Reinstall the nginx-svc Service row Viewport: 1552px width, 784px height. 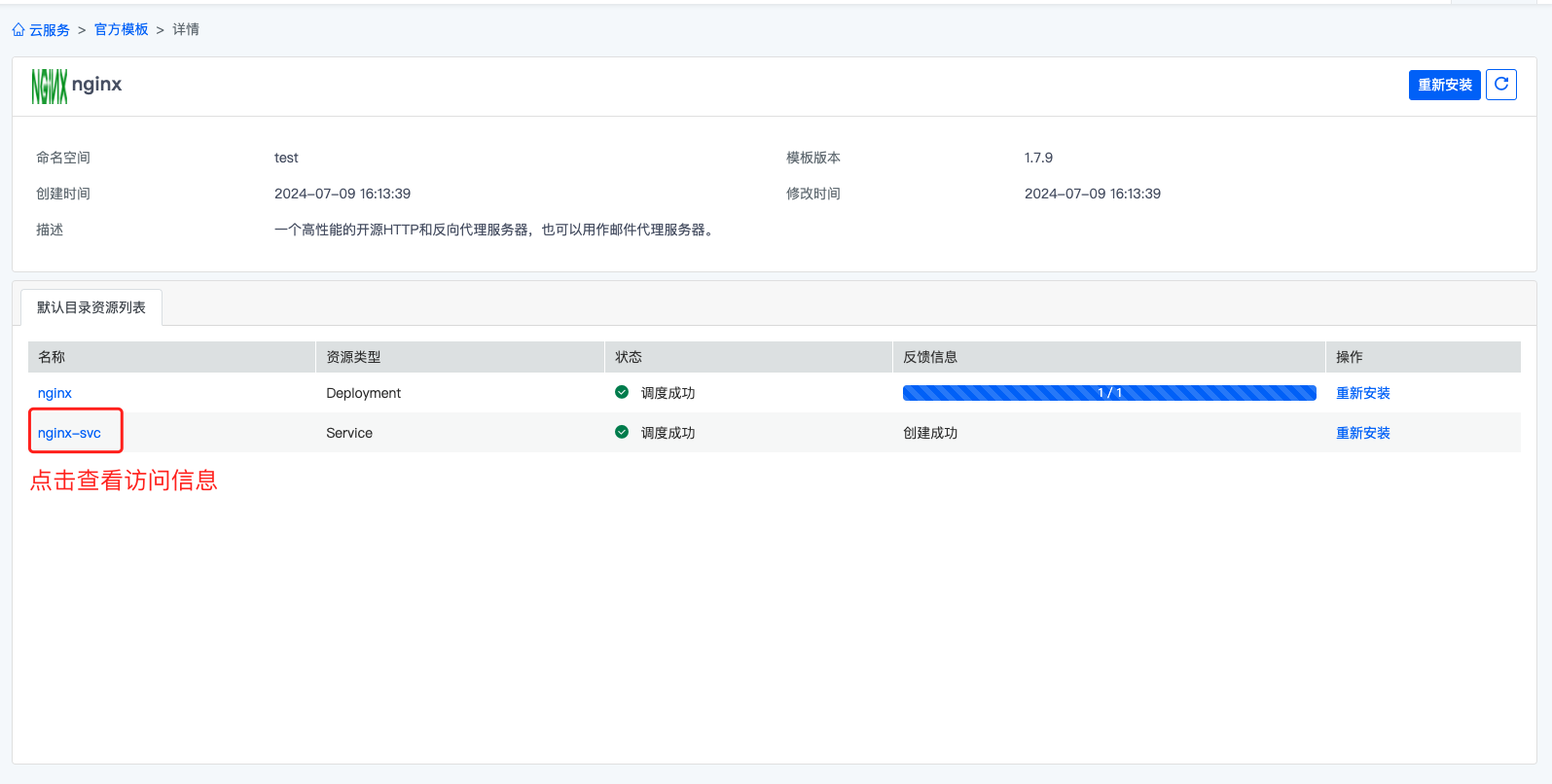pyautogui.click(x=1363, y=433)
